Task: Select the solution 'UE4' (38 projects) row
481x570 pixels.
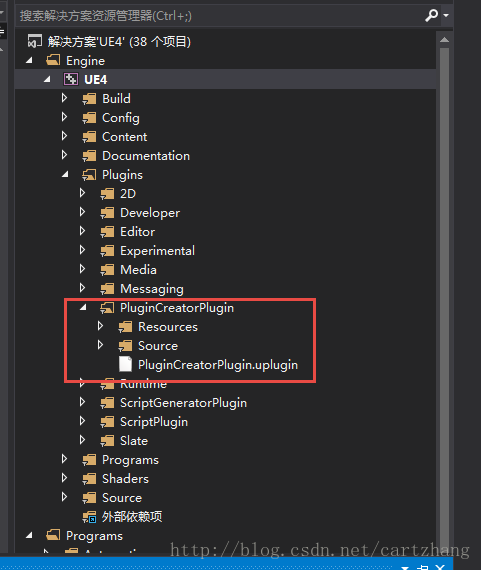Action: [225, 41]
